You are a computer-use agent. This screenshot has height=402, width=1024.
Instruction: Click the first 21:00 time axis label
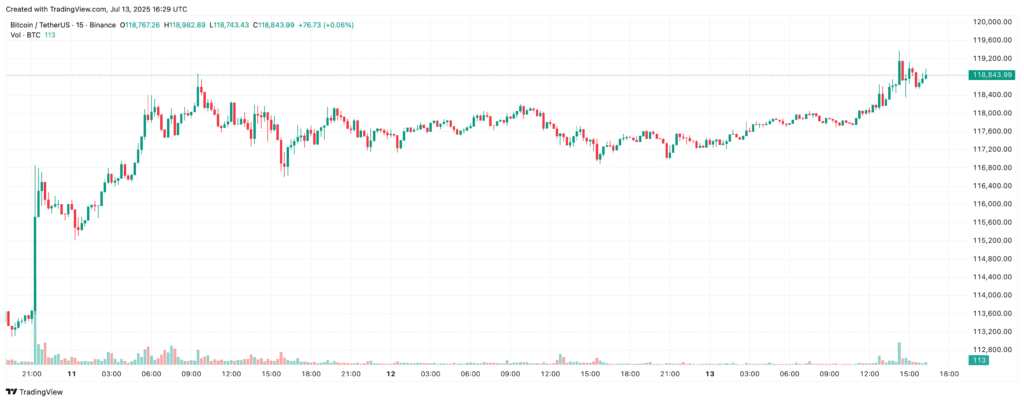pyautogui.click(x=32, y=374)
